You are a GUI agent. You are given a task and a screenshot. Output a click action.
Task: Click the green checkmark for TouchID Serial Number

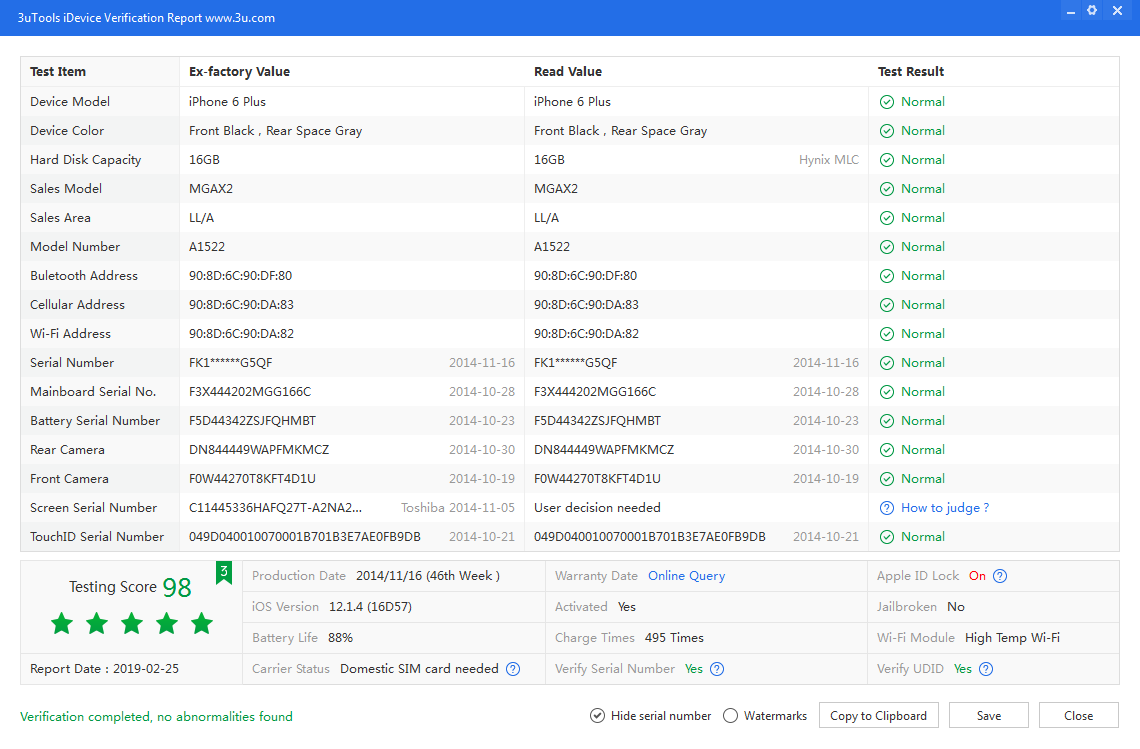(886, 537)
